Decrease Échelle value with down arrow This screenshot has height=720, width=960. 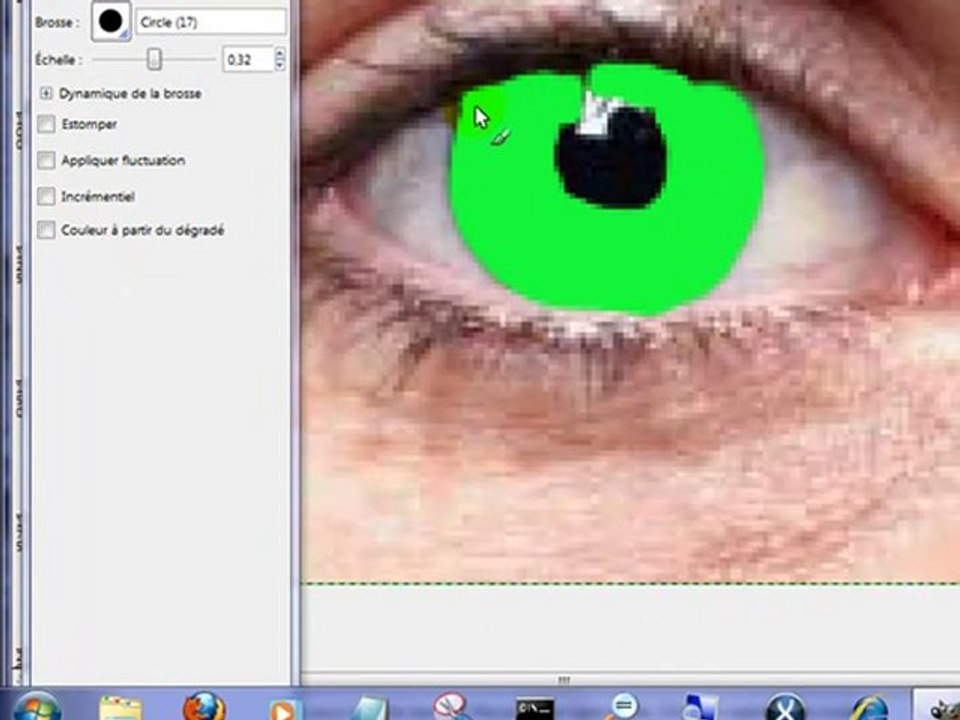tap(280, 65)
